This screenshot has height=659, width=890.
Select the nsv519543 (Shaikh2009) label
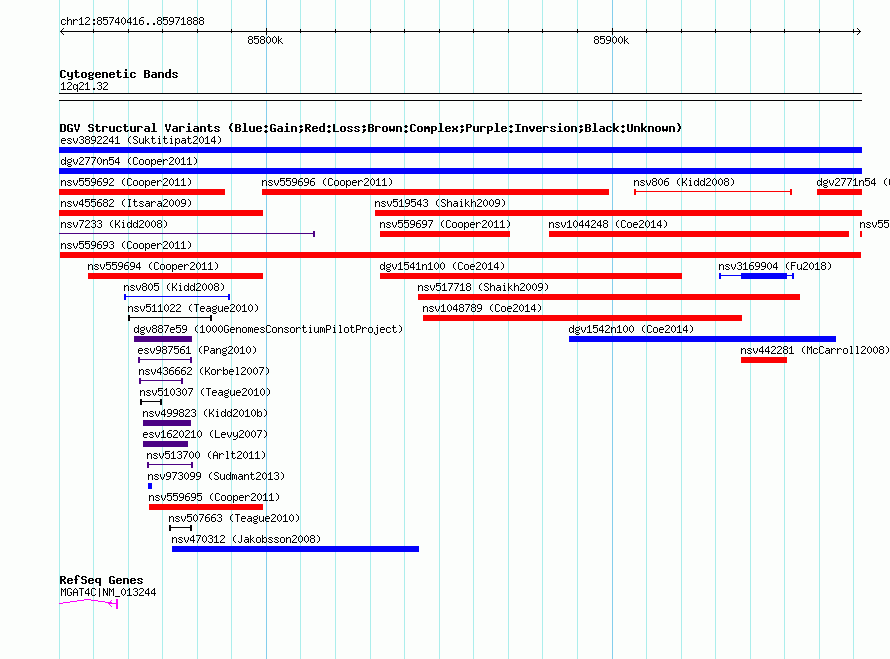(440, 203)
